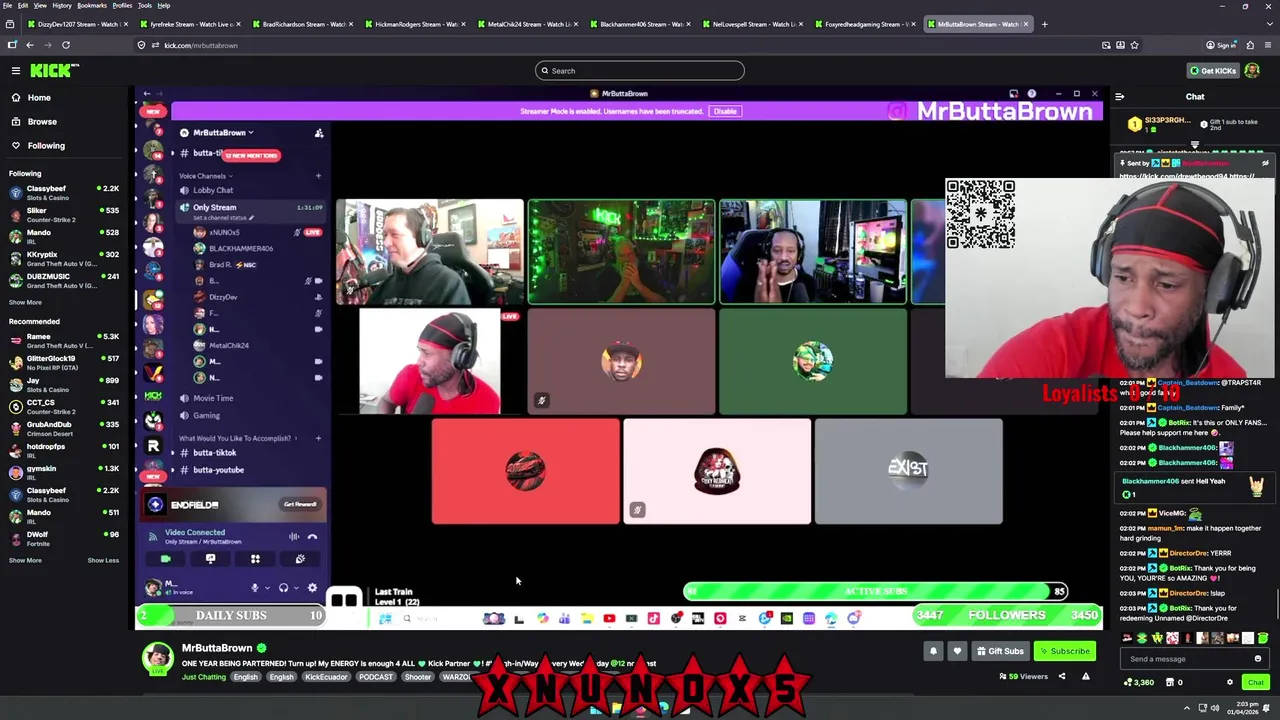Open DWolf recommended channel
Screen dimensions: 1280x720
(63, 538)
